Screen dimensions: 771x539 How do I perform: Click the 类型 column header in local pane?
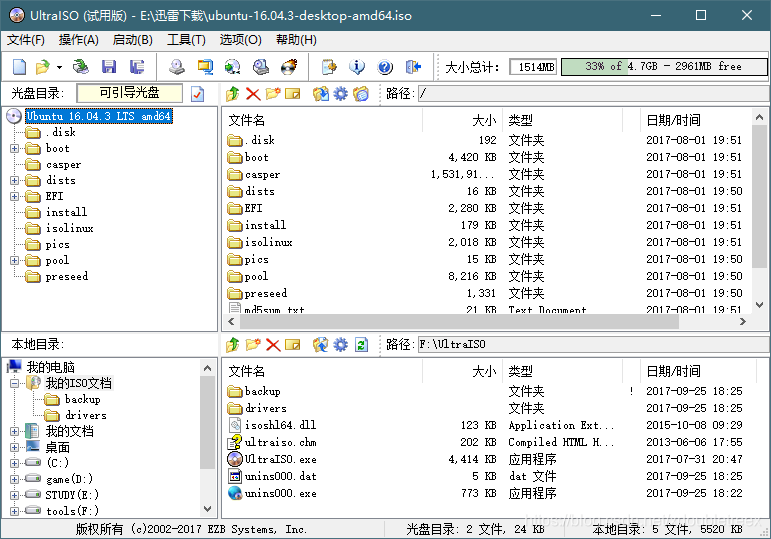click(x=563, y=371)
